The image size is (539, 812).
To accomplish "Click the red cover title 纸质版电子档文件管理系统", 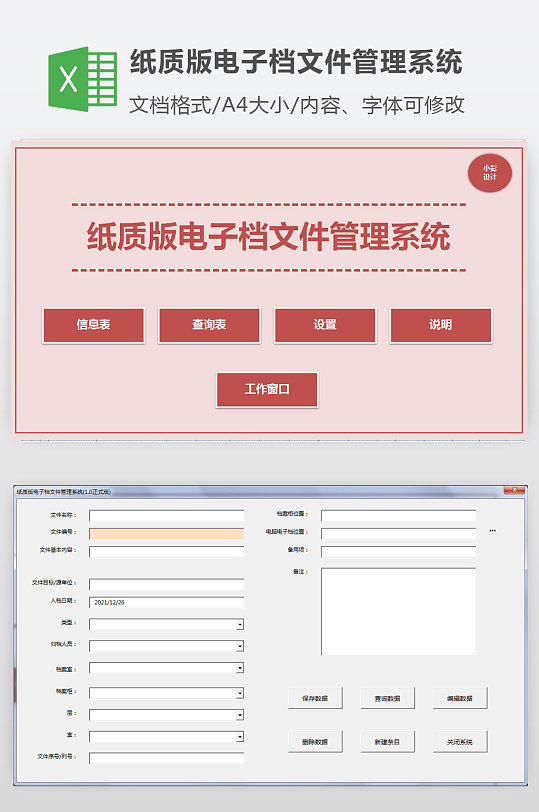I will (268, 237).
